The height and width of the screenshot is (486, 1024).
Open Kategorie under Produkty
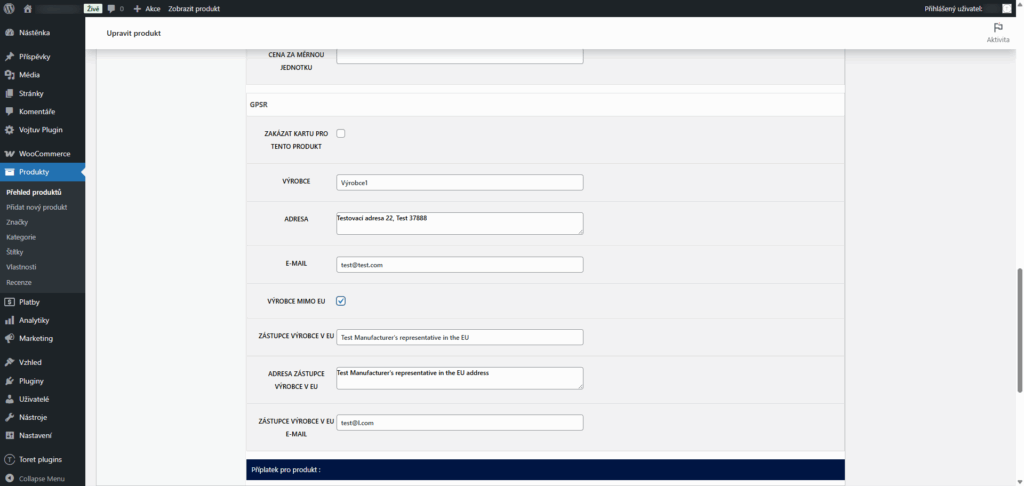point(21,237)
